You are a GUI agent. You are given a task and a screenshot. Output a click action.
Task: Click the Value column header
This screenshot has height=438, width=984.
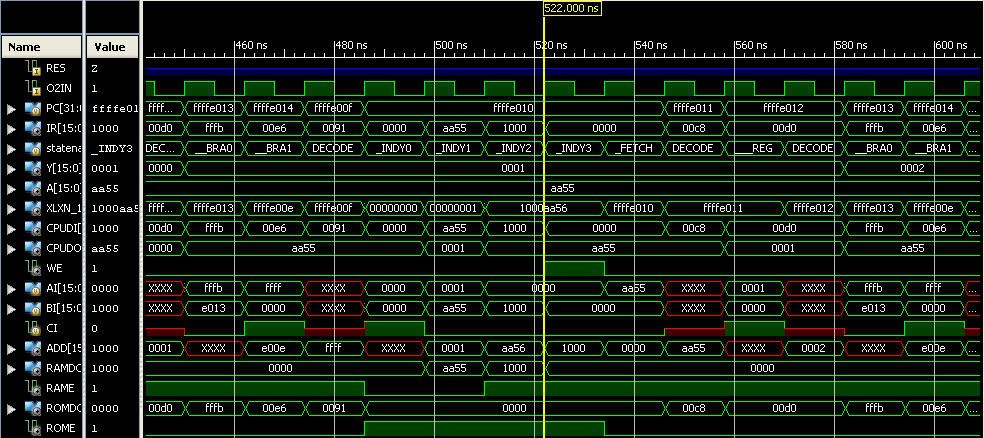click(112, 46)
